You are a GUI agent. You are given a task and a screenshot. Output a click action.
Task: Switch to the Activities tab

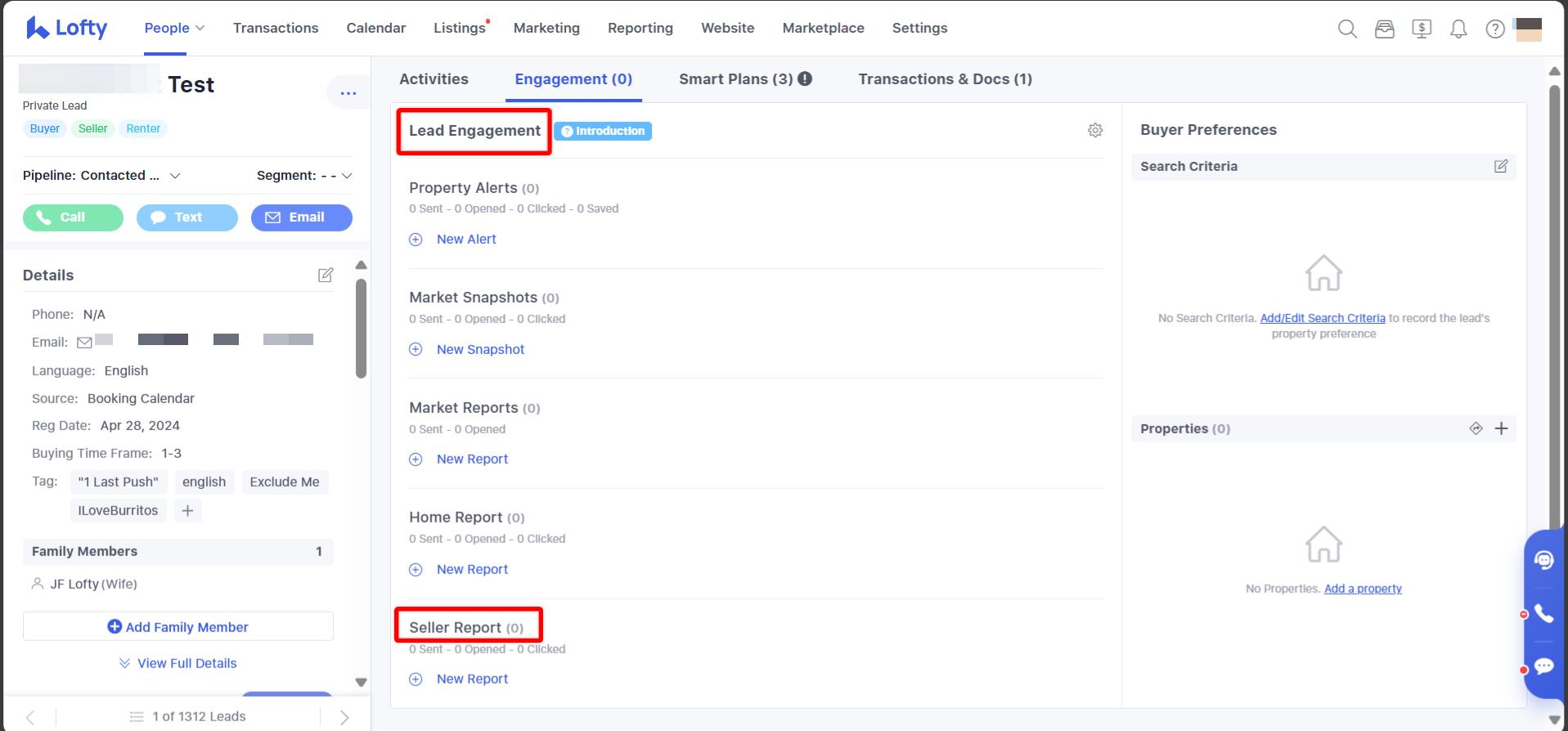(434, 79)
